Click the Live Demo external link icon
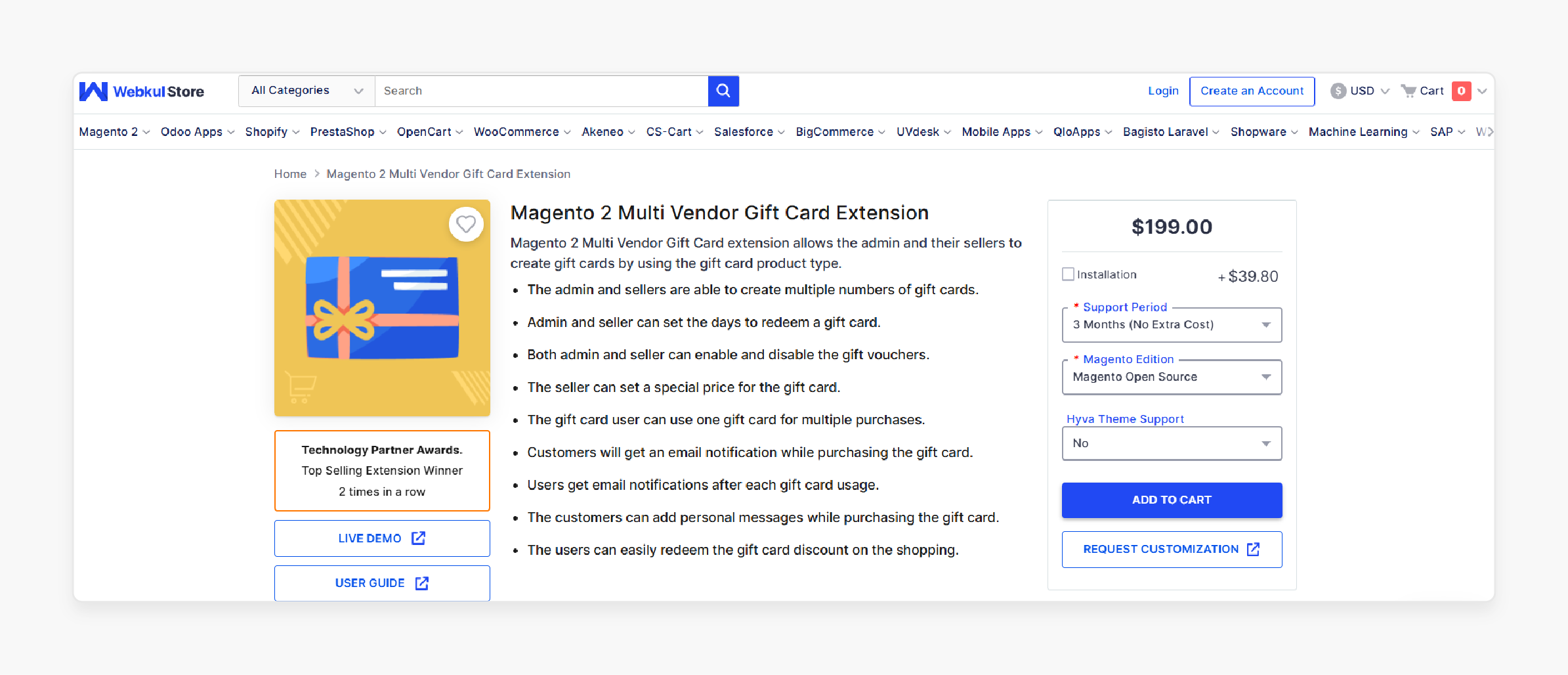The image size is (1568, 675). (418, 538)
